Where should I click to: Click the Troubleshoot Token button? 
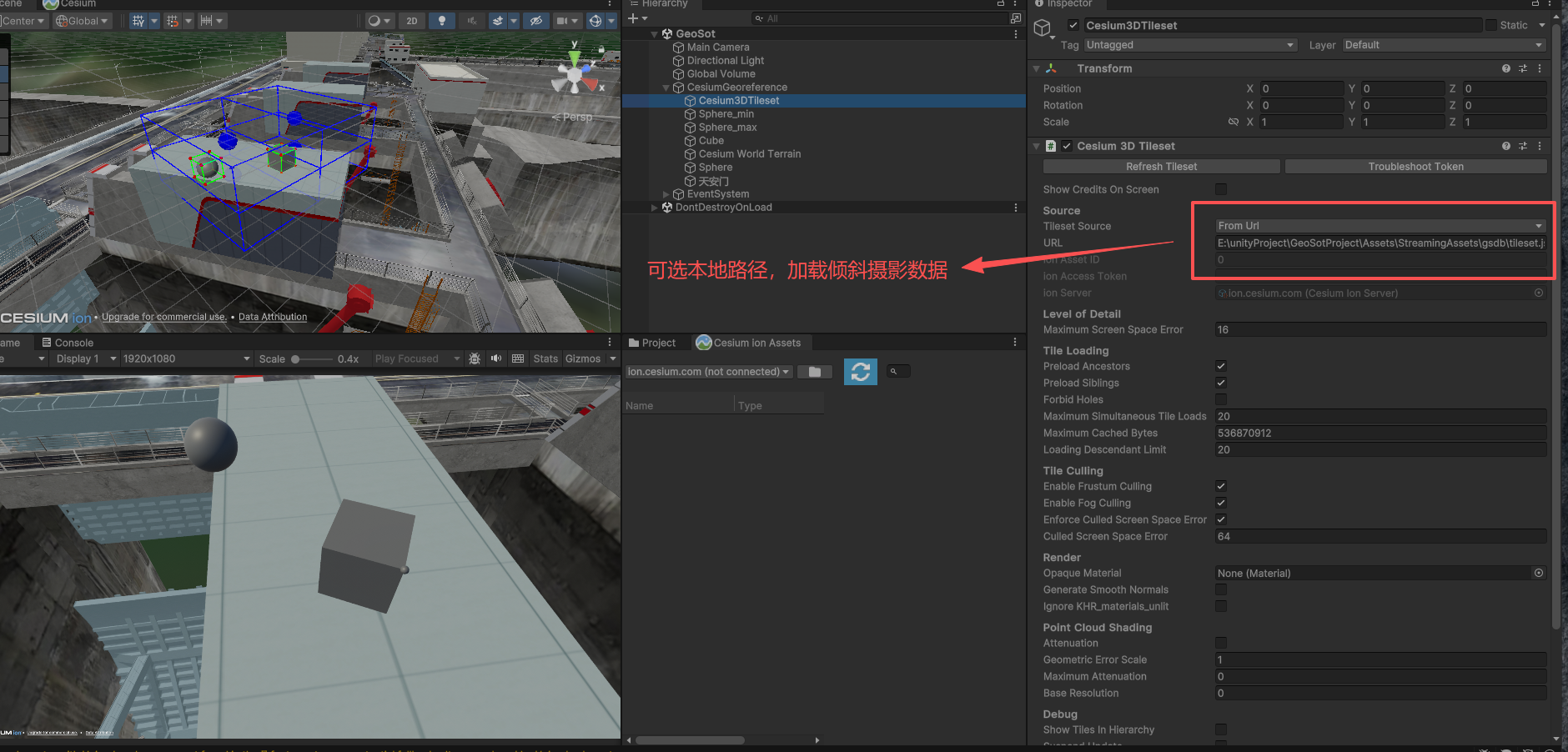1415,167
